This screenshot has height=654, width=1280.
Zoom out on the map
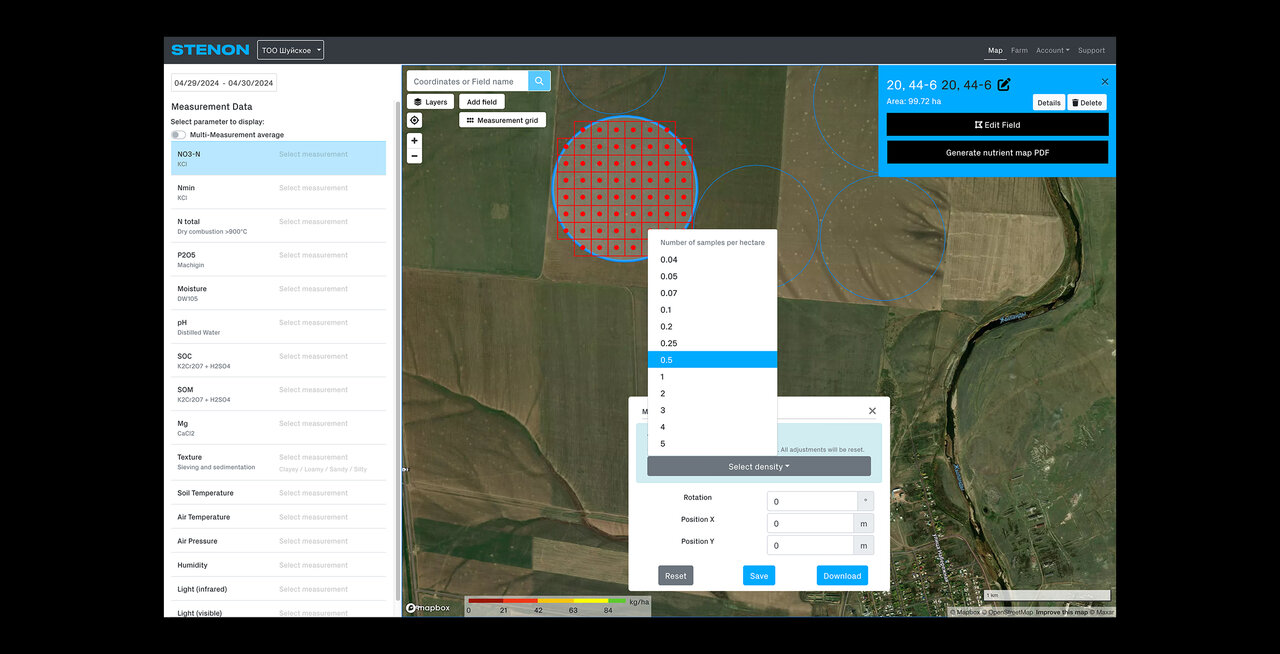[x=414, y=156]
